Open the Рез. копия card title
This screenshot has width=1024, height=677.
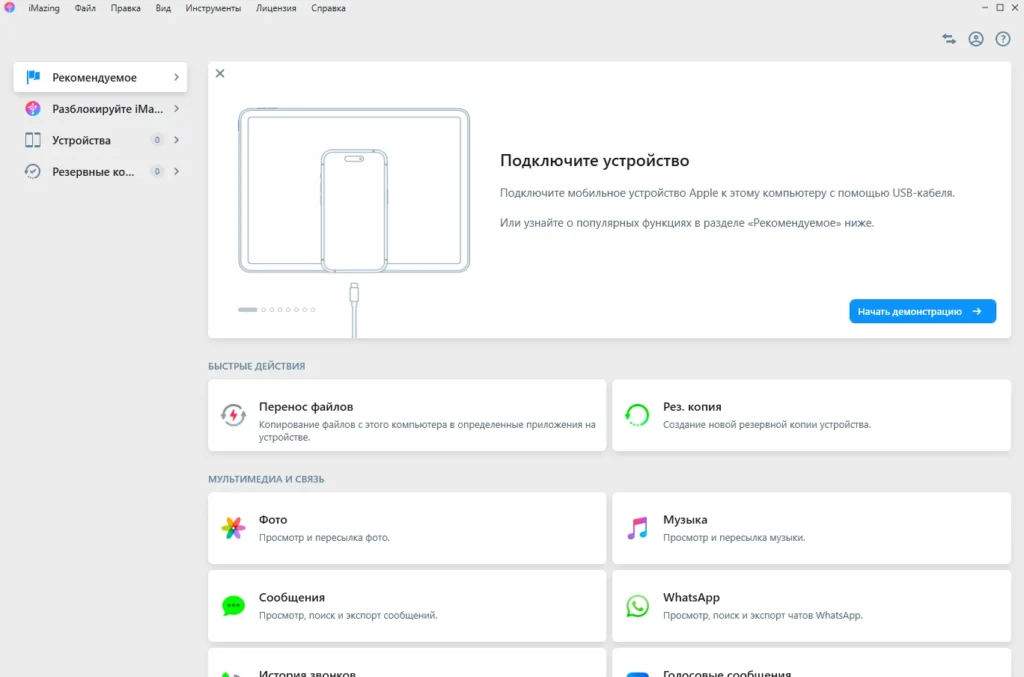click(x=692, y=406)
